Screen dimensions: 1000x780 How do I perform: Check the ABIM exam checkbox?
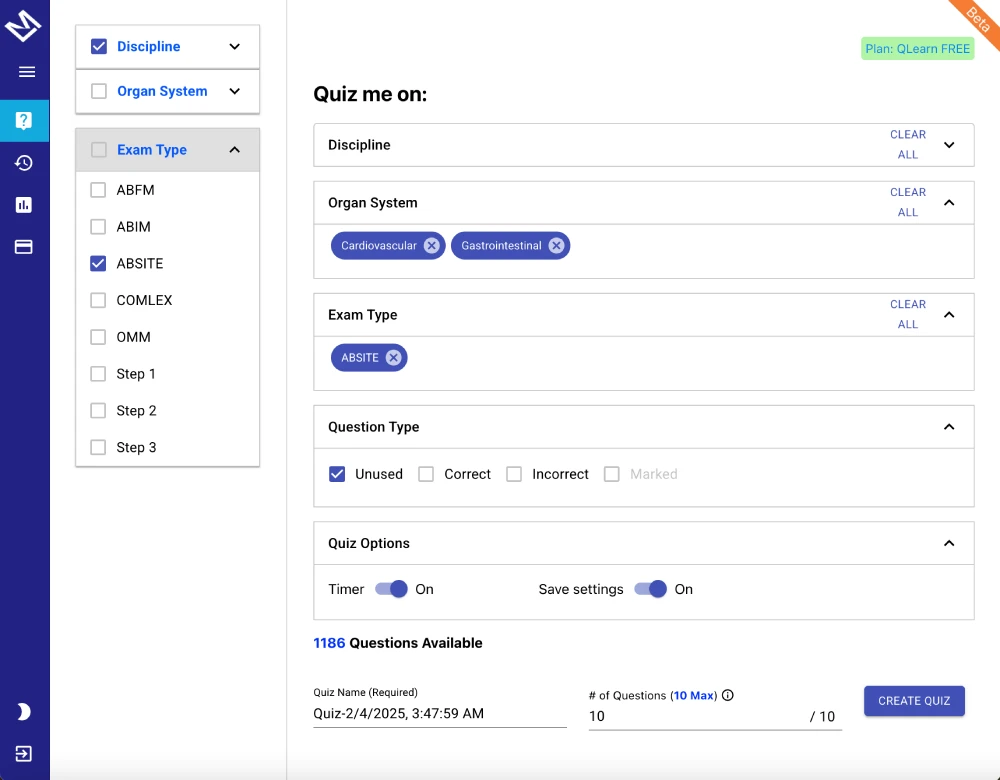coord(98,226)
